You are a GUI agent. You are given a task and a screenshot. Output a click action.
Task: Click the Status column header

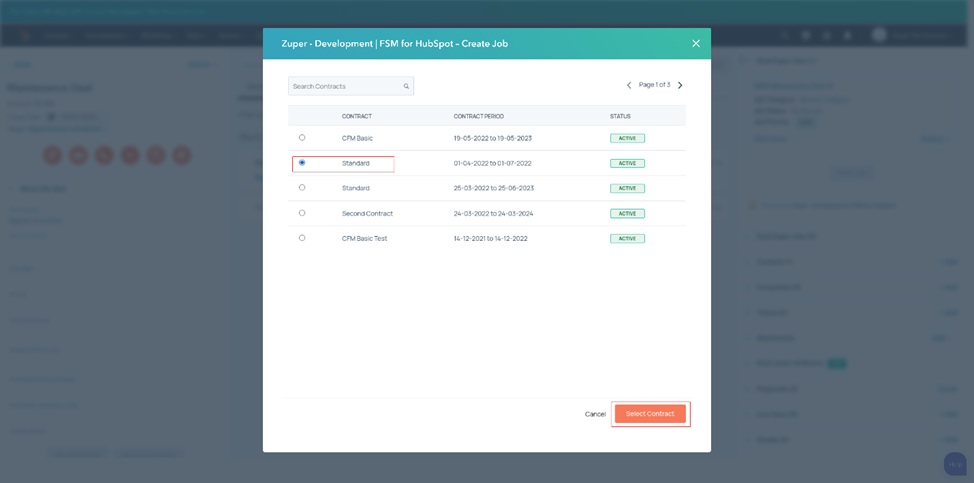pos(620,116)
